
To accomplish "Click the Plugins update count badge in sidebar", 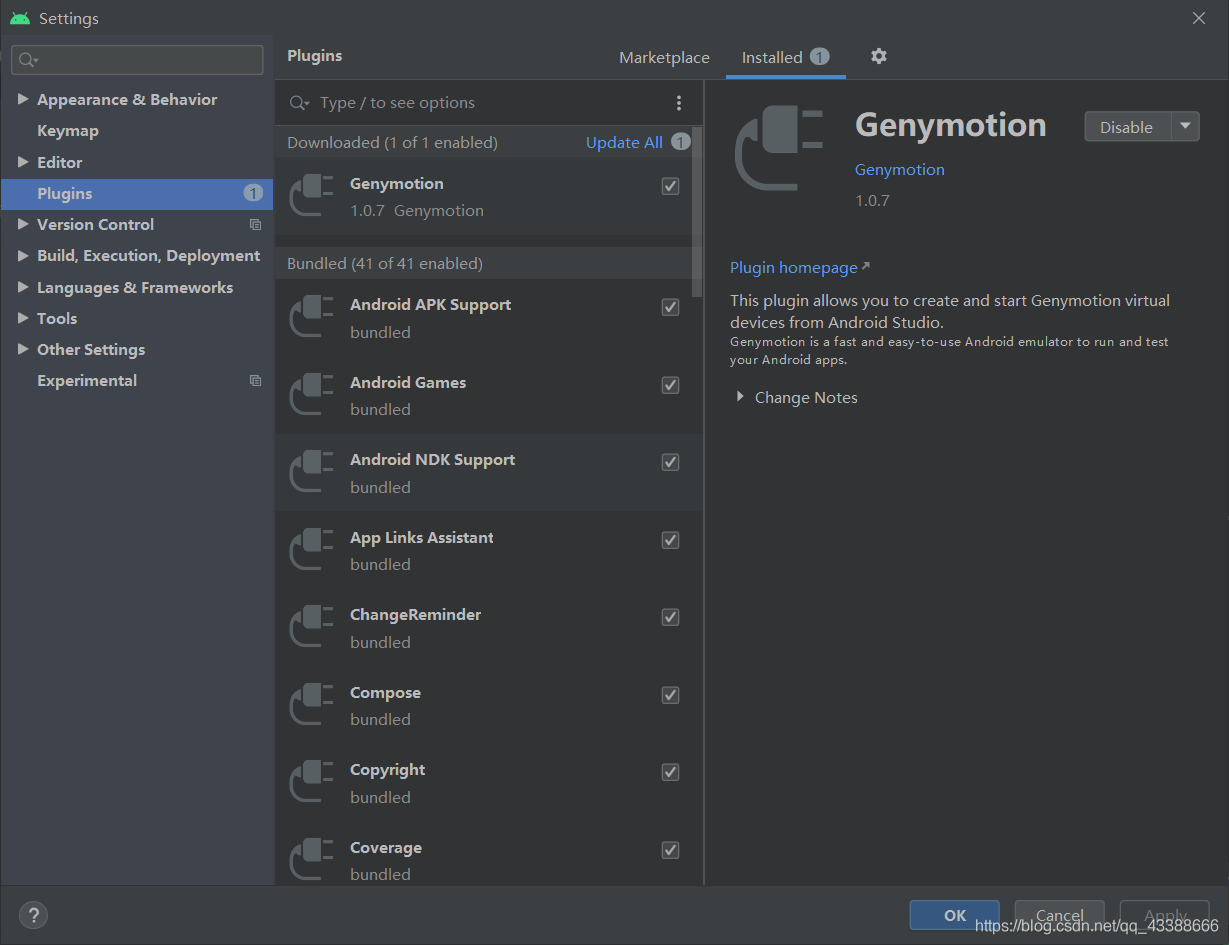I will [253, 193].
